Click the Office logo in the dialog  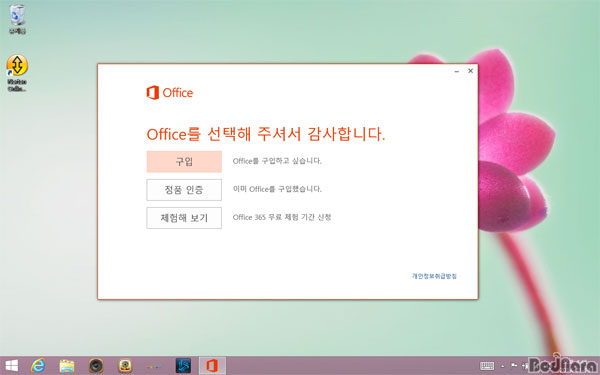pyautogui.click(x=170, y=93)
